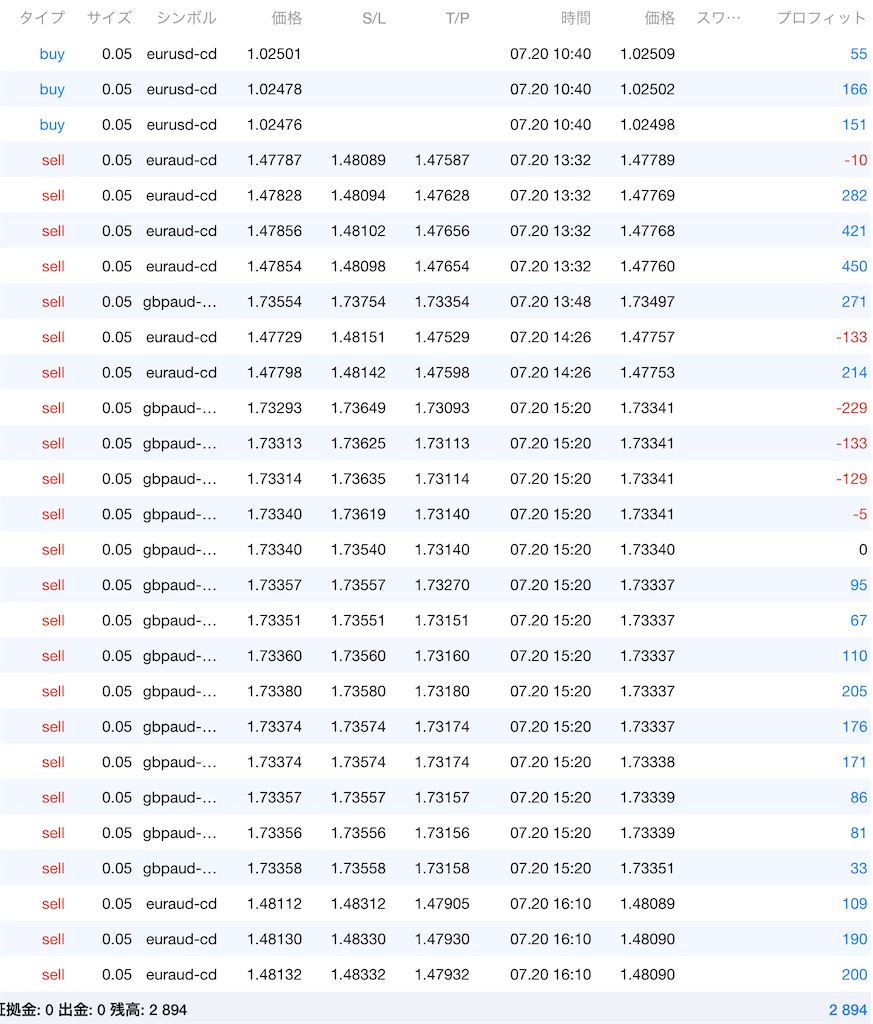Tap the profit value 200
The height and width of the screenshot is (1024, 873).
854,974
